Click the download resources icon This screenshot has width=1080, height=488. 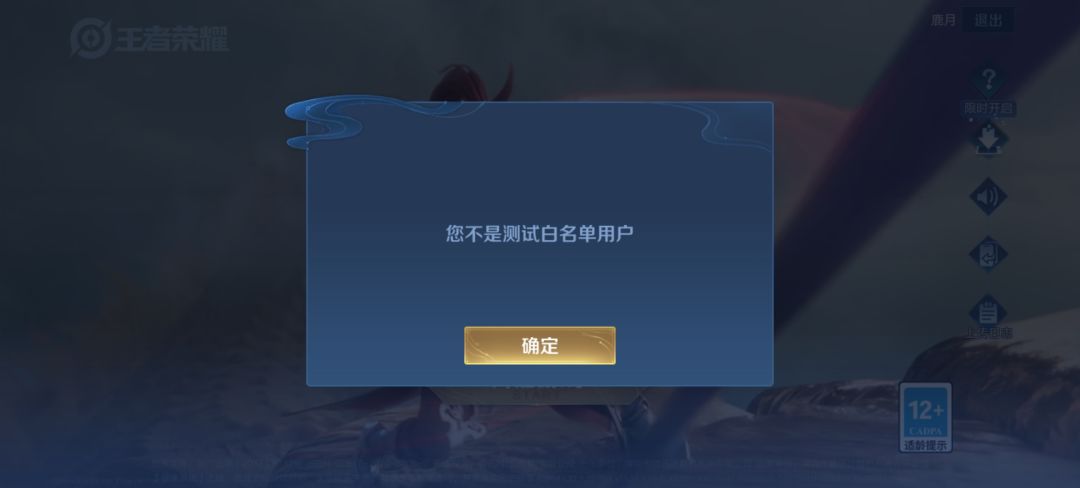[x=988, y=138]
